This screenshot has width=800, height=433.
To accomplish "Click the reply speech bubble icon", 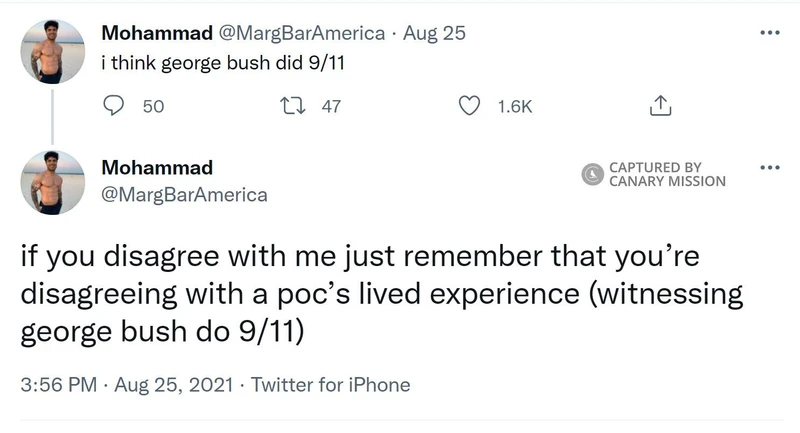I will (115, 105).
